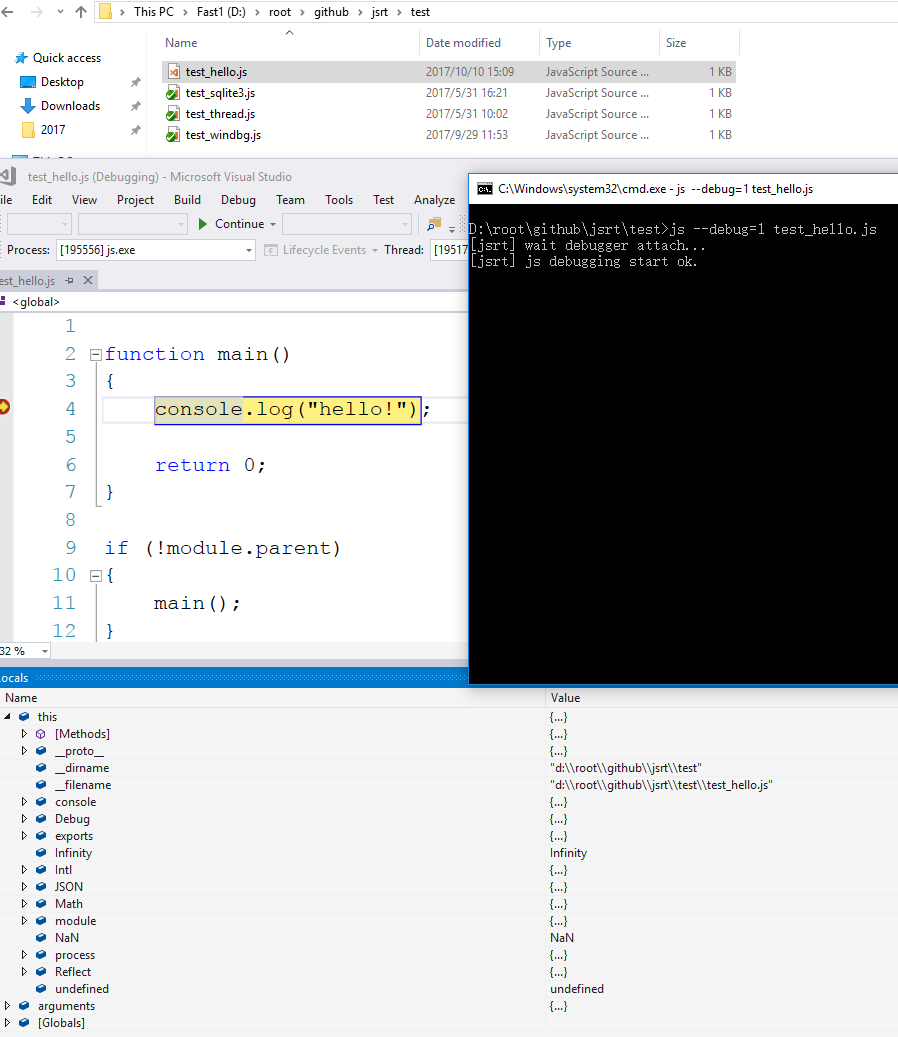Click the [Methods] purple cube icon

coord(41,734)
